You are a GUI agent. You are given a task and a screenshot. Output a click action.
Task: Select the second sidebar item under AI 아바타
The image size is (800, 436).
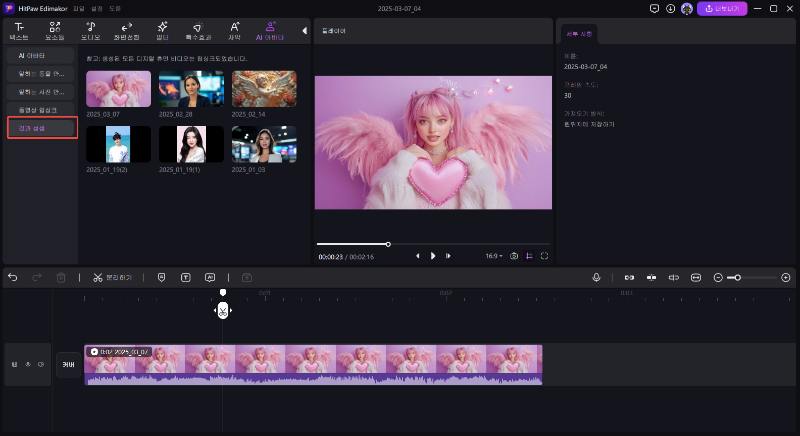click(x=41, y=74)
